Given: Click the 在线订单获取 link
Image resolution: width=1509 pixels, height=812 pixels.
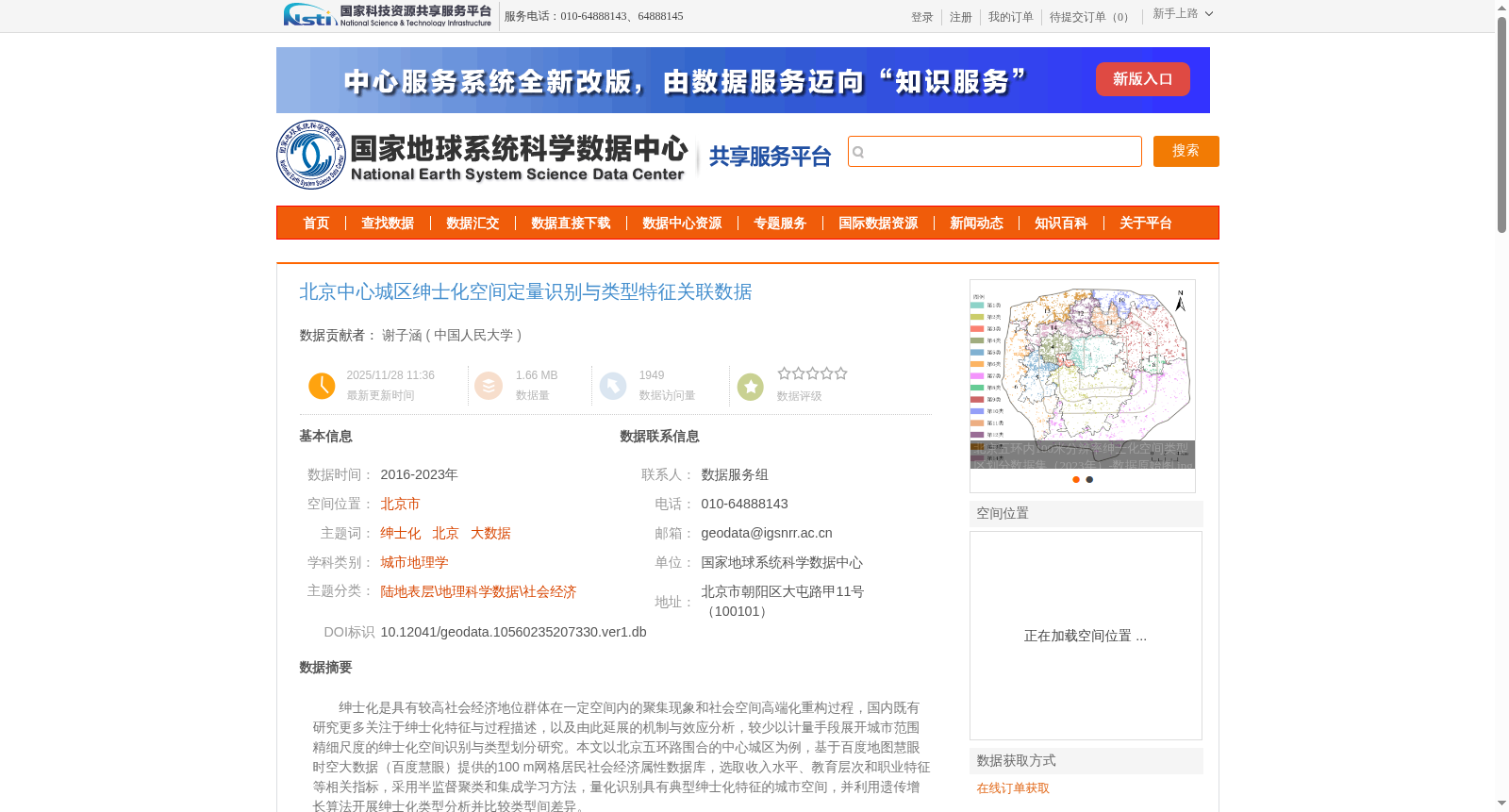Looking at the screenshot, I should click(x=1013, y=788).
